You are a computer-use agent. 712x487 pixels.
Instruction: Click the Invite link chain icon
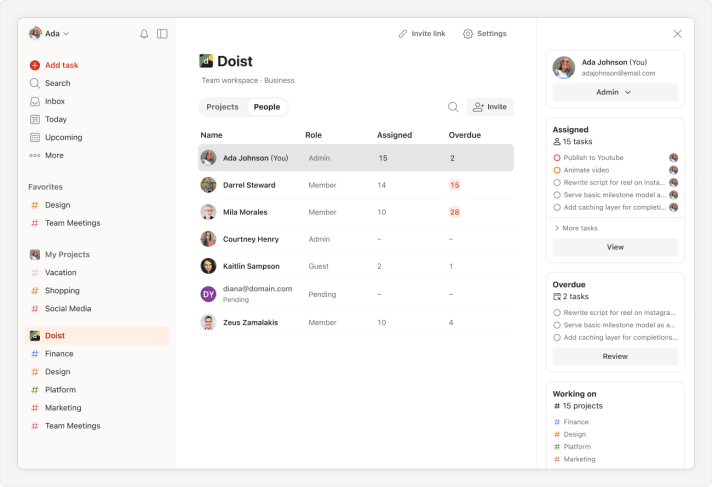coord(403,34)
